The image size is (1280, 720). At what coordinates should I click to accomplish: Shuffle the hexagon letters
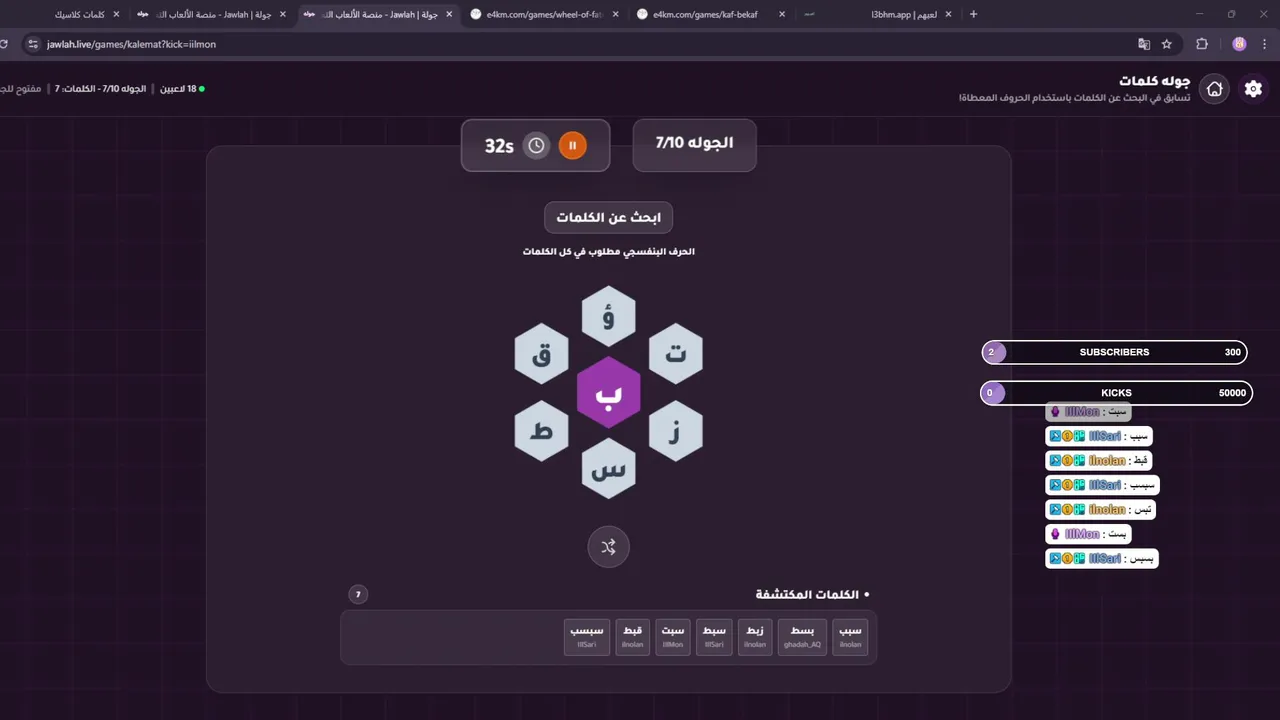point(608,547)
